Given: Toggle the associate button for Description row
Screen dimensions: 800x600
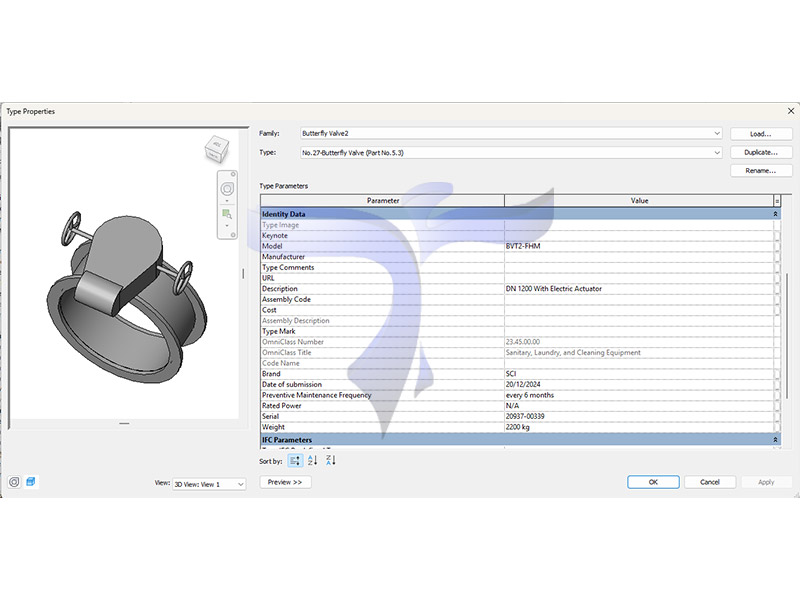Looking at the screenshot, I should 777,289.
